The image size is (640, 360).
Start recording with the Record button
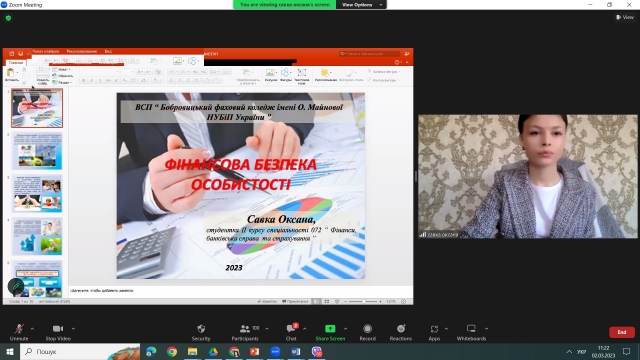(x=367, y=332)
